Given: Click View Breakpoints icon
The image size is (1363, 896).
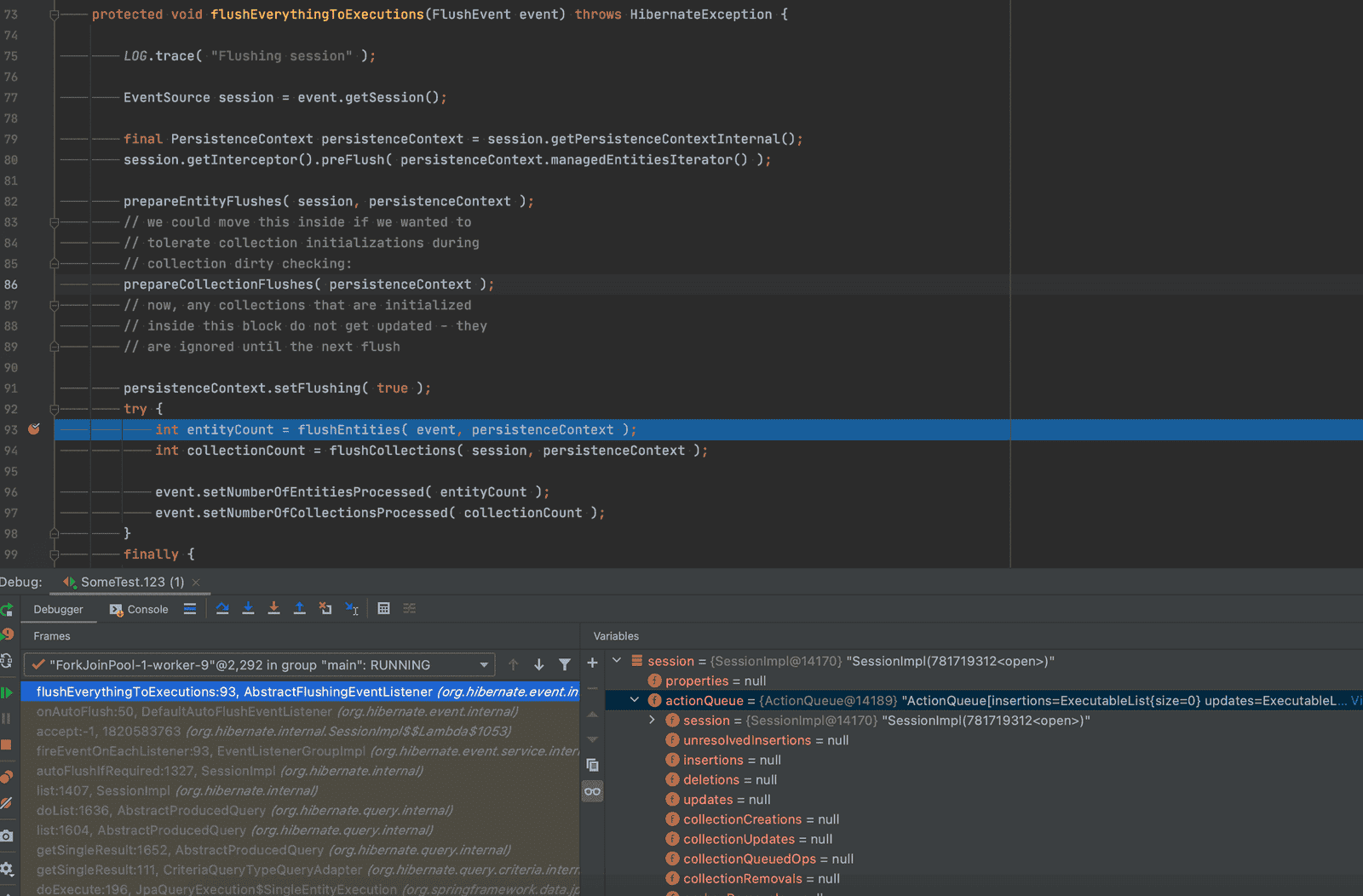Looking at the screenshot, I should point(6,776).
